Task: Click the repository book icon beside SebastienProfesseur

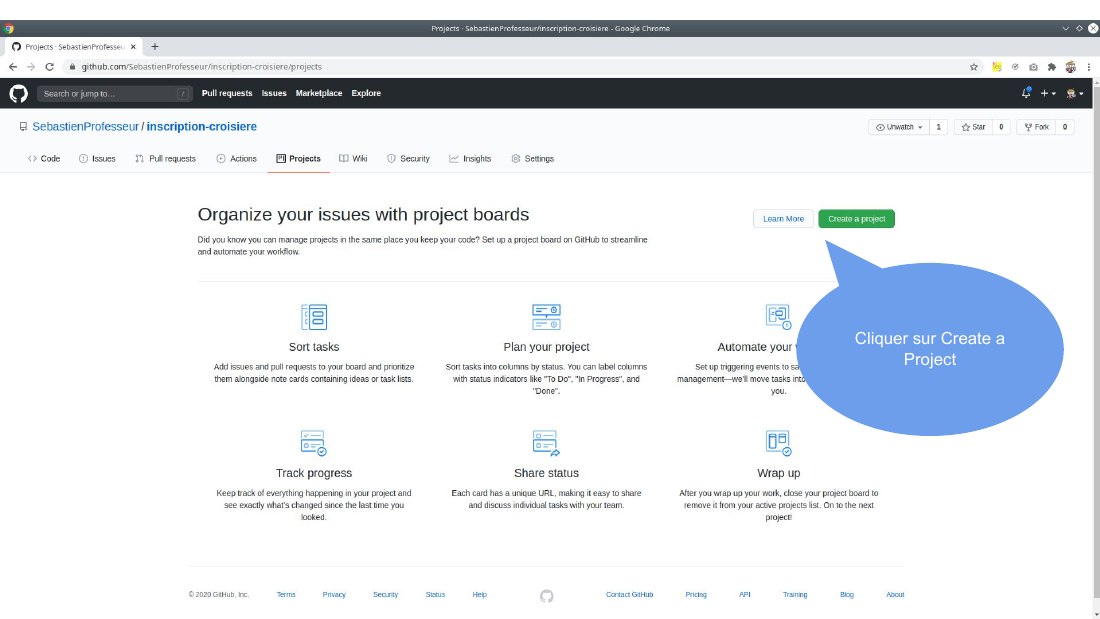Action: pos(23,127)
